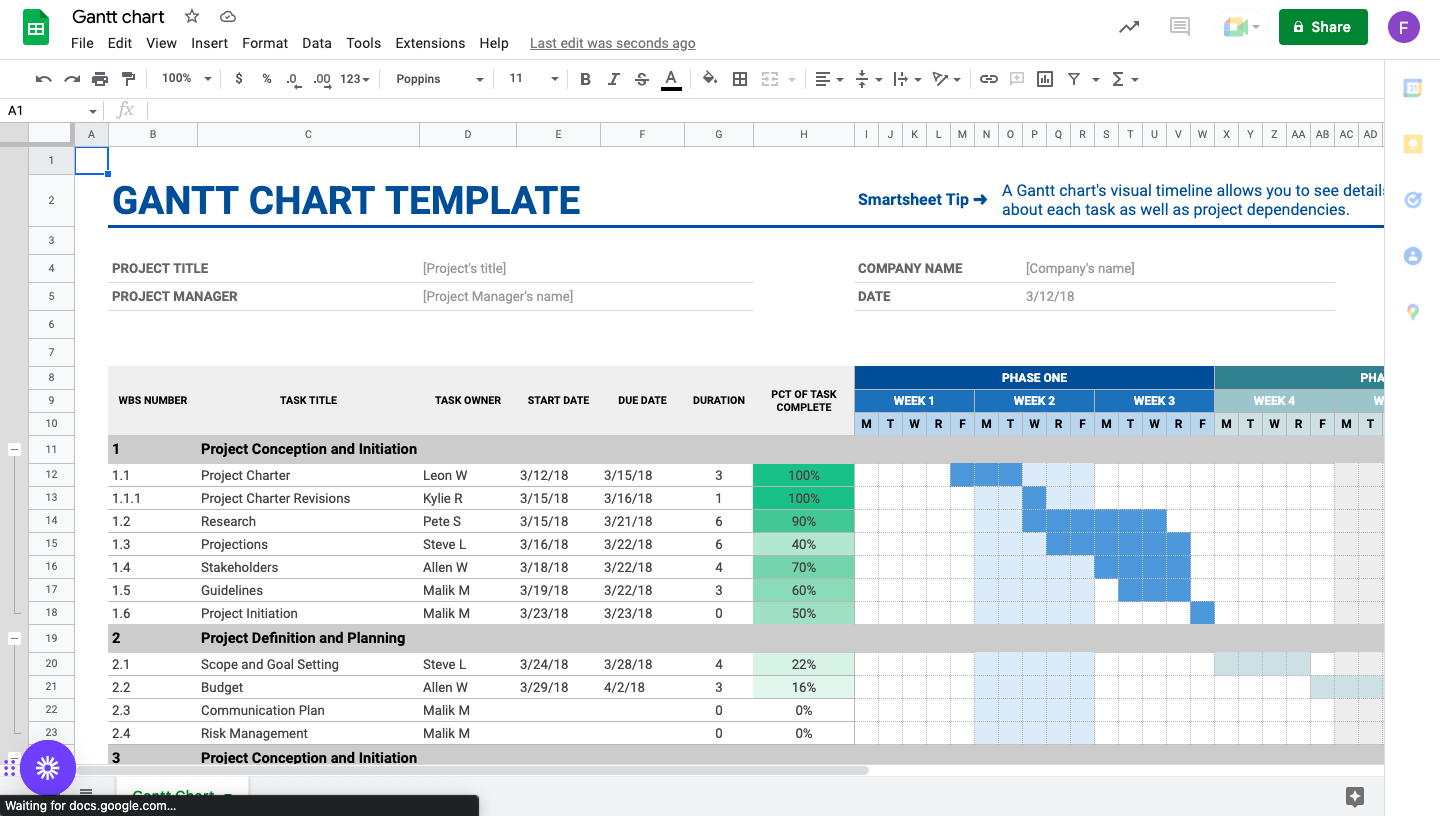Increase decimal places icon
1440x816 pixels.
click(x=322, y=79)
